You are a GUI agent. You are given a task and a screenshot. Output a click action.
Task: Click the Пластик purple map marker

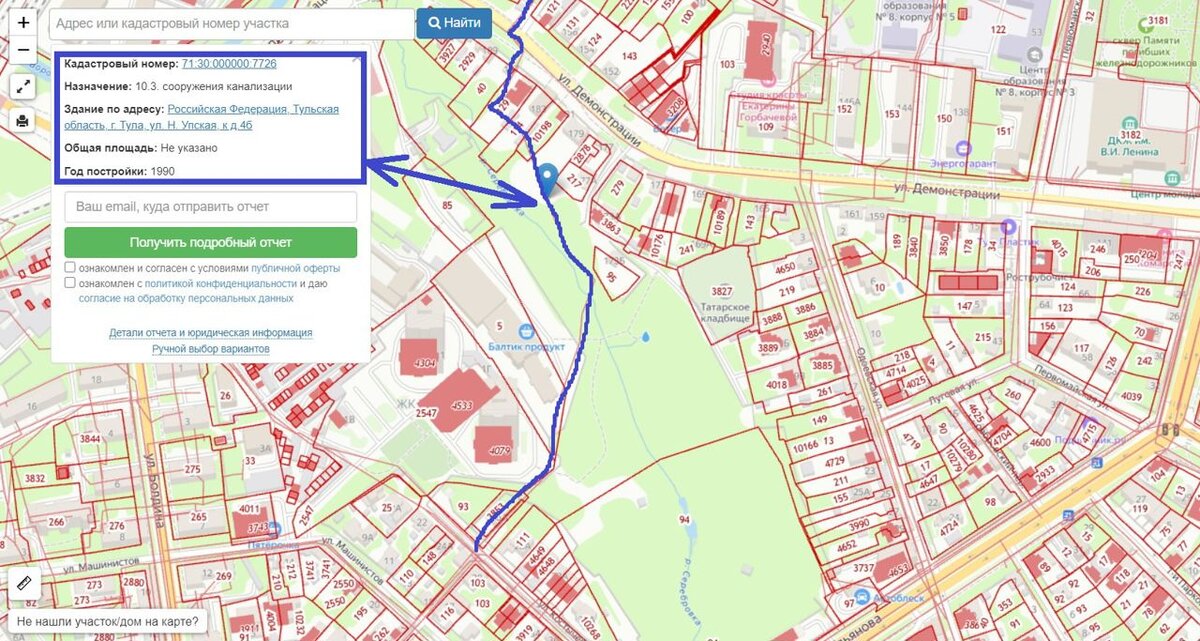click(1009, 227)
